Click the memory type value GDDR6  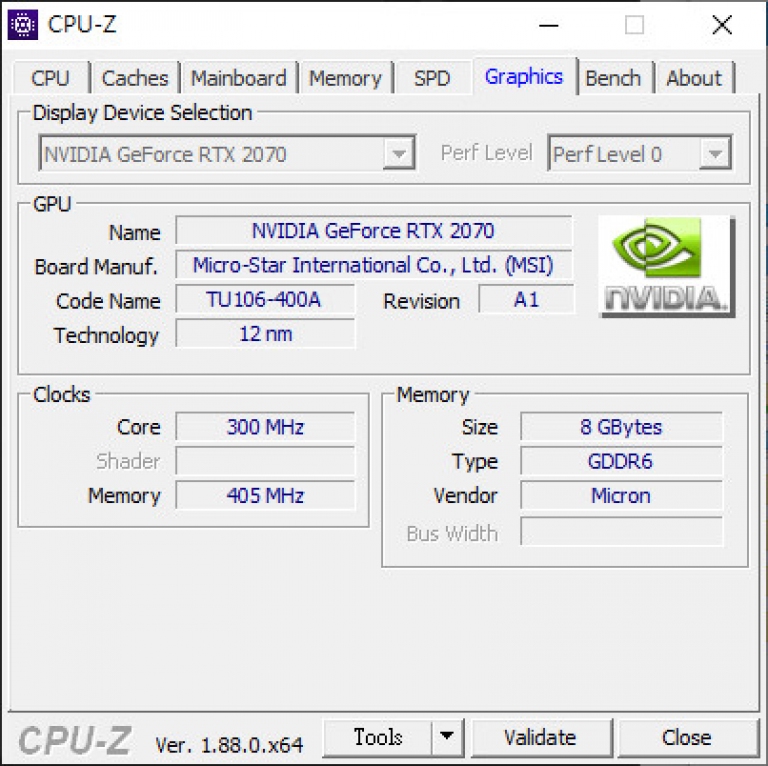point(622,461)
